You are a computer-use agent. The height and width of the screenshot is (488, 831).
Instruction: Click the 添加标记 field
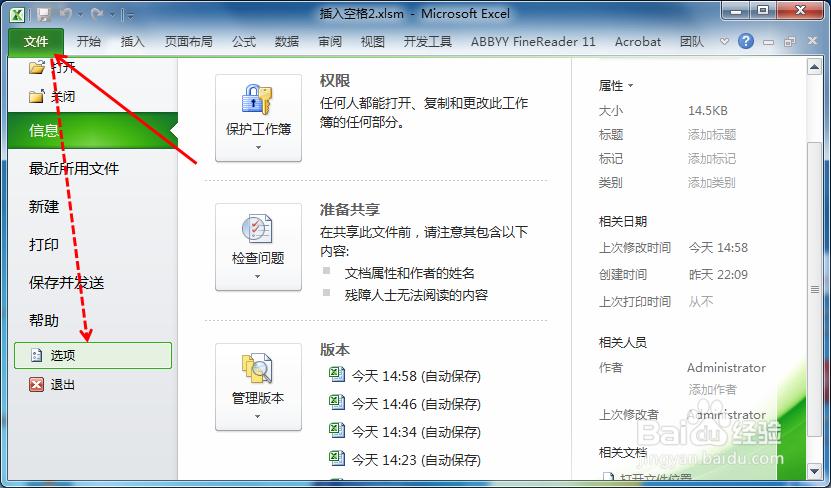712,159
